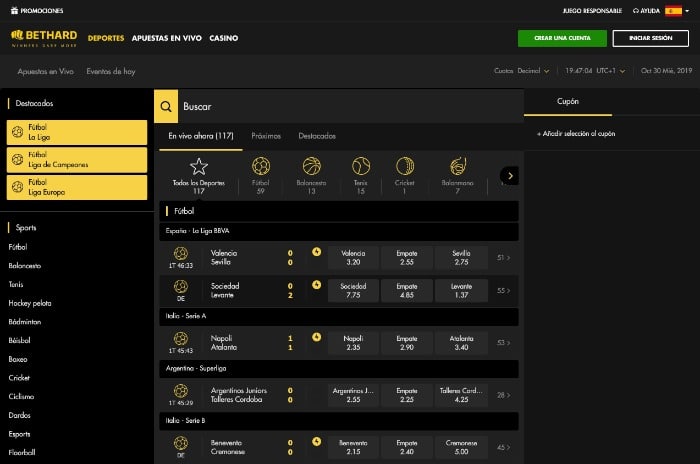The image size is (700, 464).
Task: Expand 28 more markets for Argentinos match
Action: click(x=504, y=395)
